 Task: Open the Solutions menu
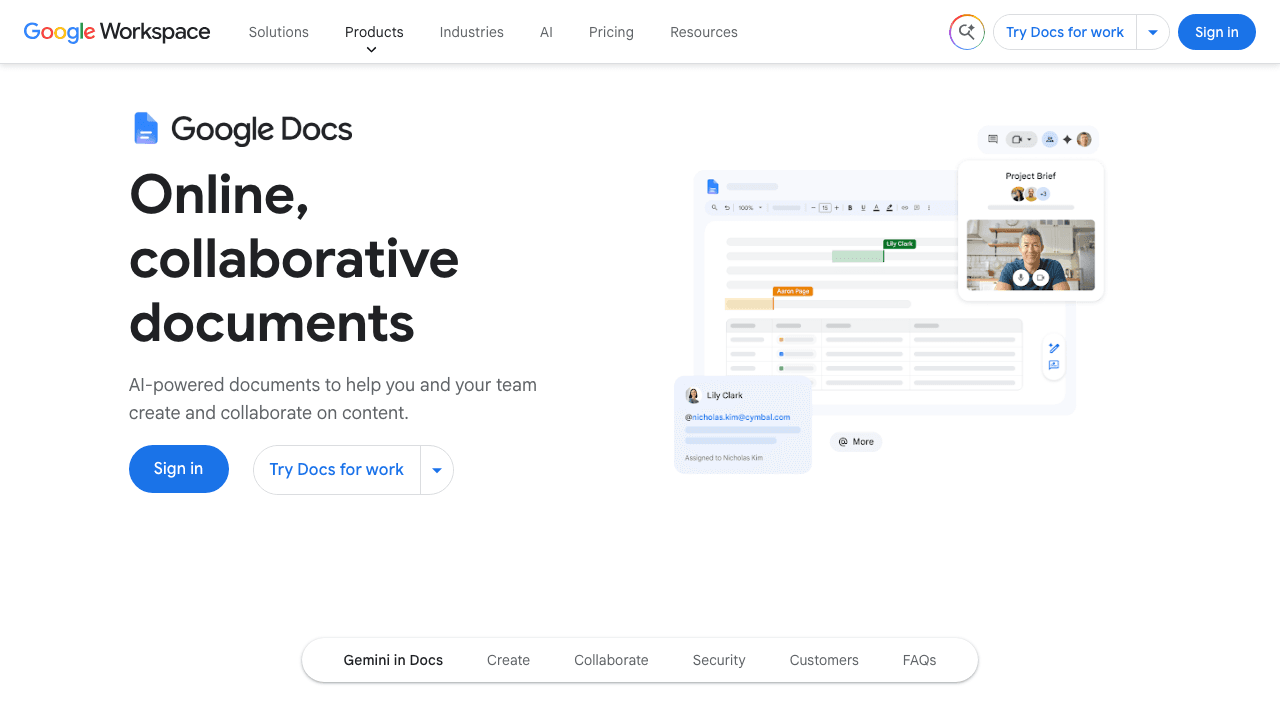(x=279, y=32)
